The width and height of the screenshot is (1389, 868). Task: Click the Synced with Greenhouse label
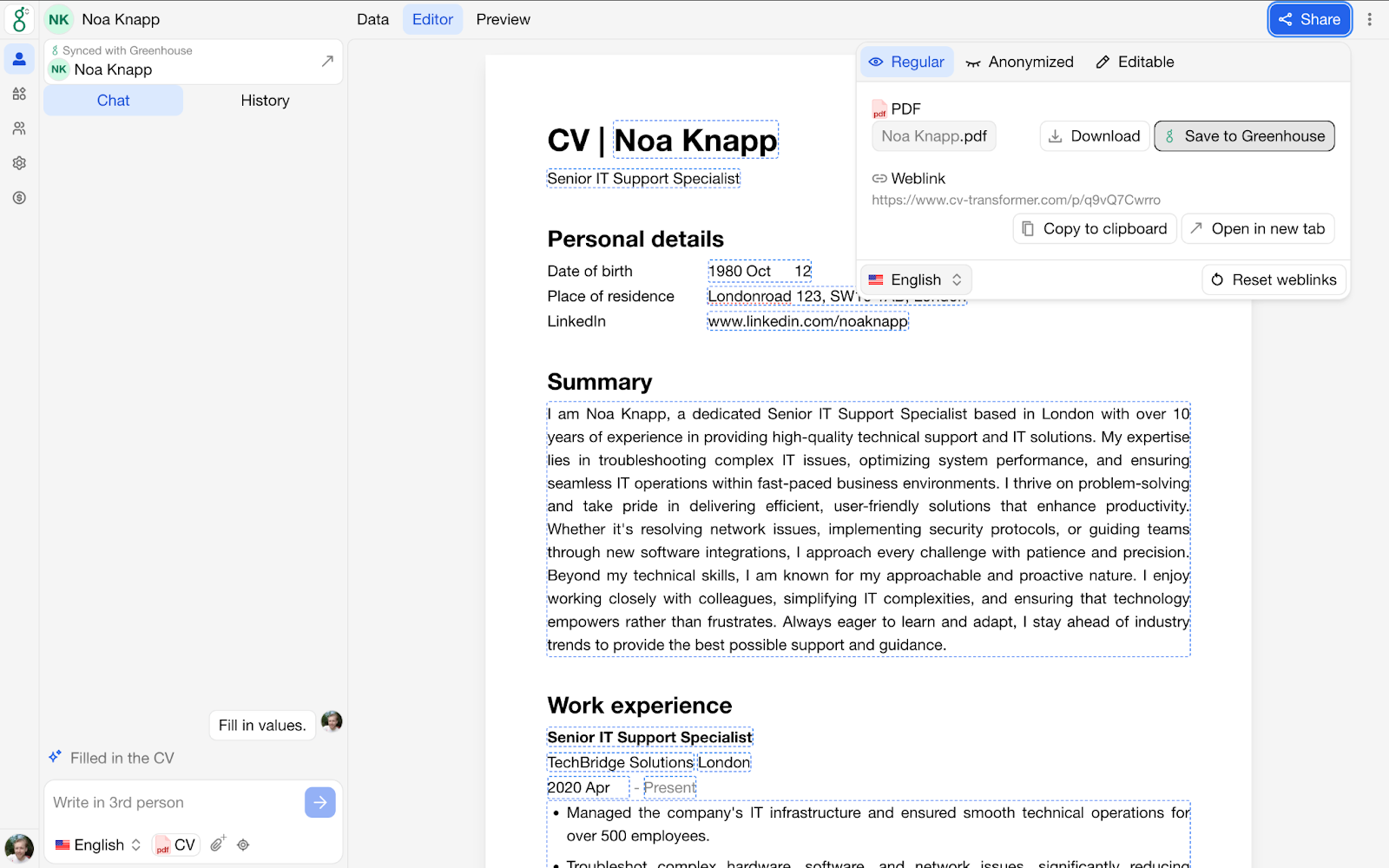click(128, 50)
